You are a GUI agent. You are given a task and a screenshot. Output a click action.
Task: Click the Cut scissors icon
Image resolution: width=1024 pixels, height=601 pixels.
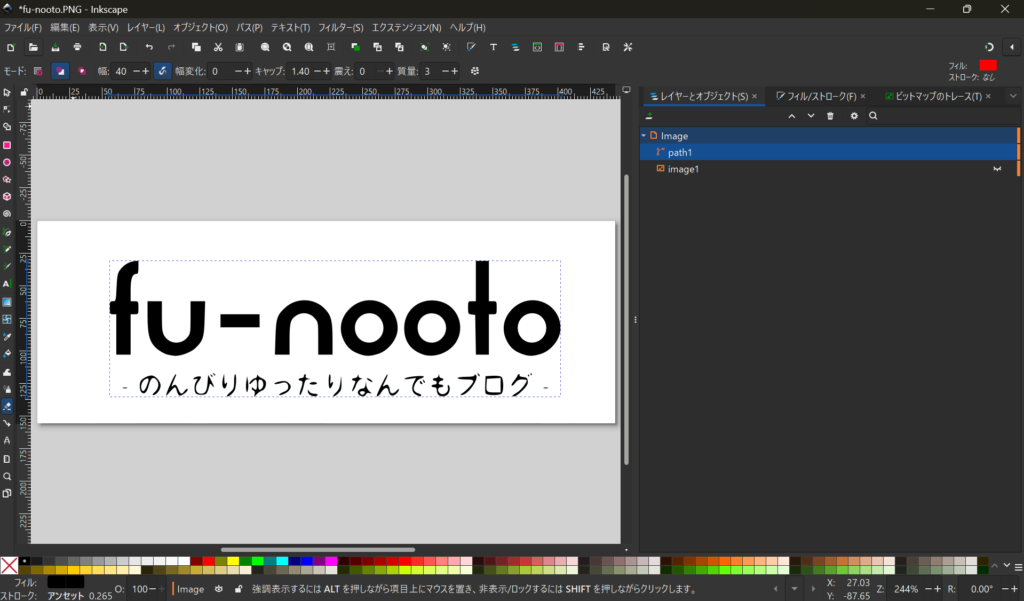[x=218, y=47]
